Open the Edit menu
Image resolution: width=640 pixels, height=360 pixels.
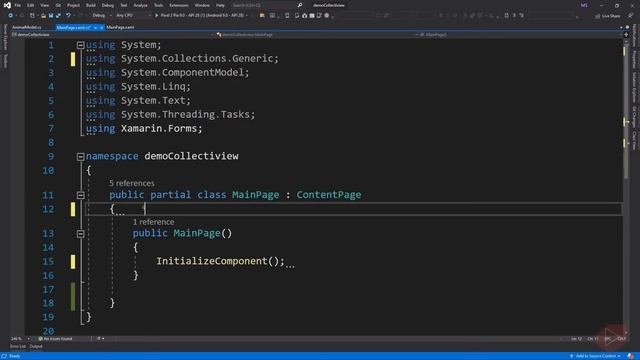click(x=31, y=5)
